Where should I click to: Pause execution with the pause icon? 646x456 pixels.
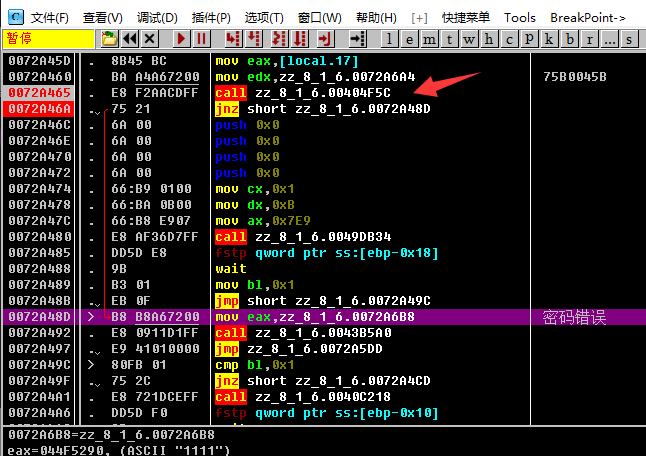pyautogui.click(x=201, y=39)
